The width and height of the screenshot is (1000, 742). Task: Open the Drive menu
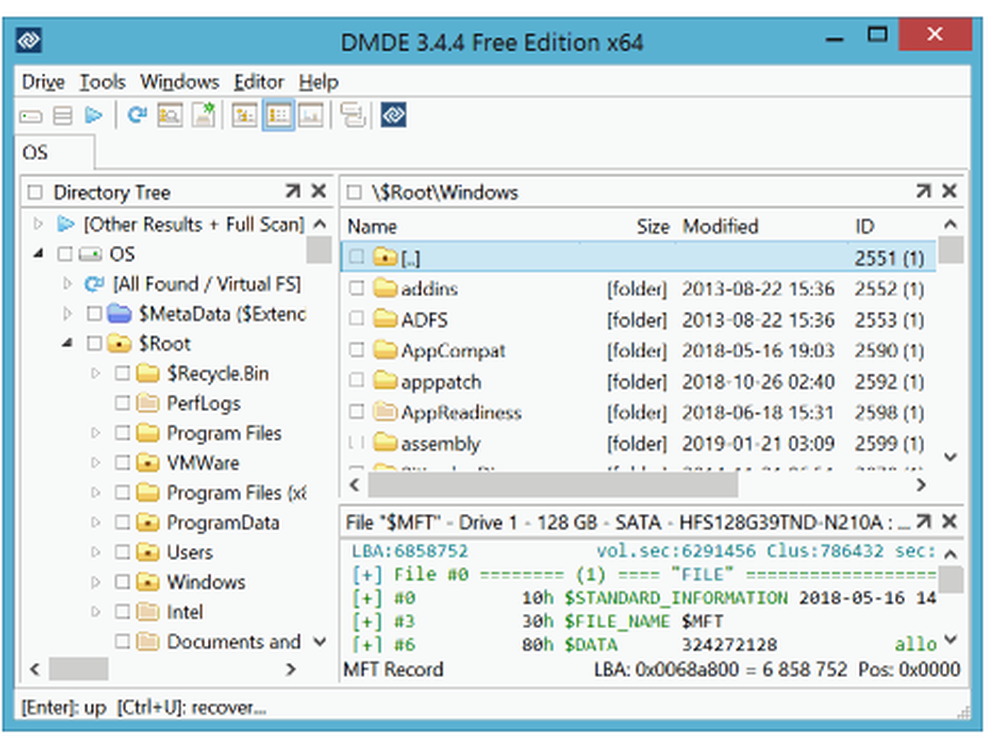click(43, 82)
